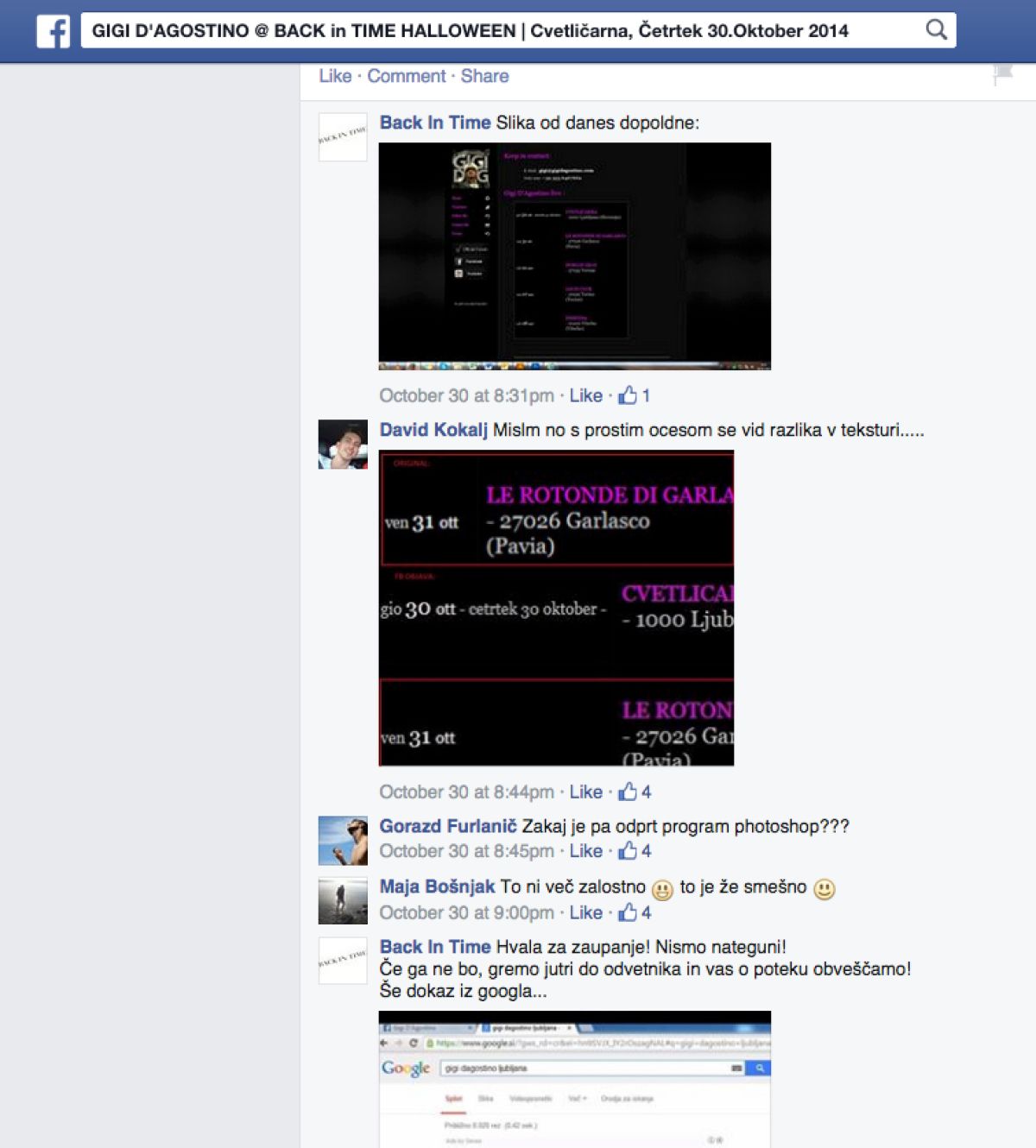The height and width of the screenshot is (1148, 1036).
Task: Like Maja Bošnjak's 9:00pm comment
Action: pyautogui.click(x=585, y=912)
